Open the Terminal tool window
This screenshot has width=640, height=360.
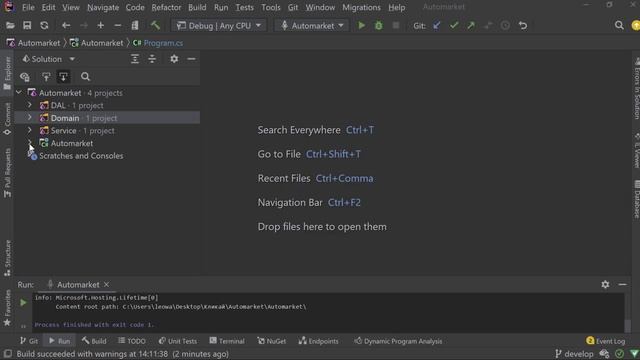point(227,341)
